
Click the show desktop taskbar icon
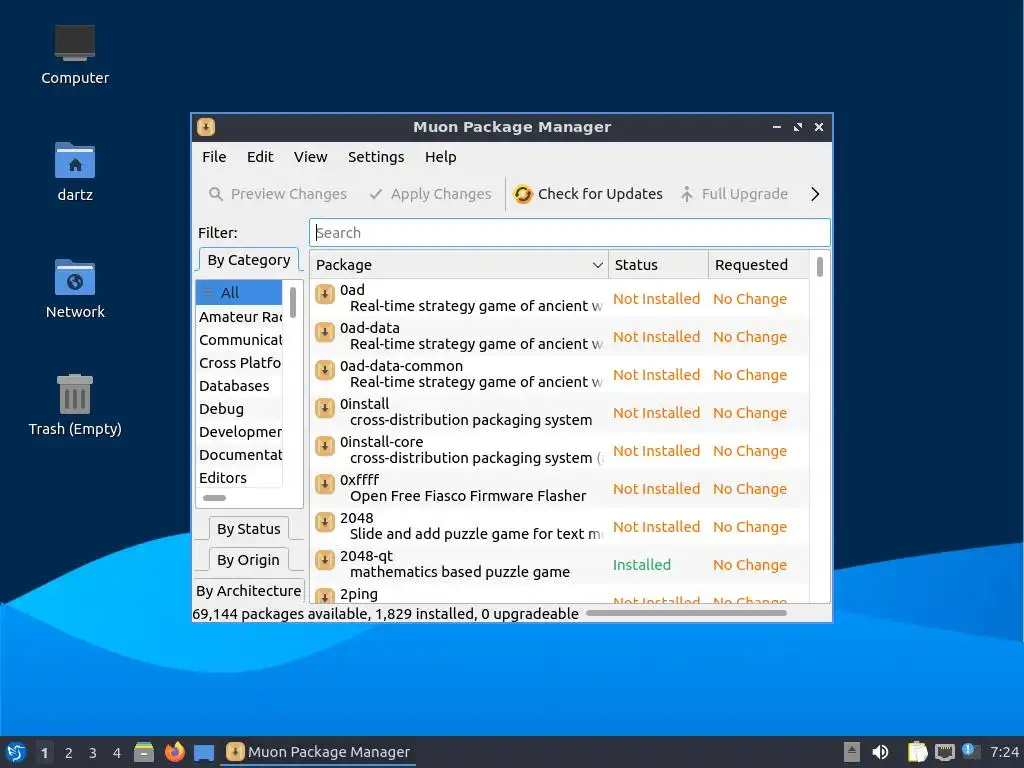(x=204, y=753)
